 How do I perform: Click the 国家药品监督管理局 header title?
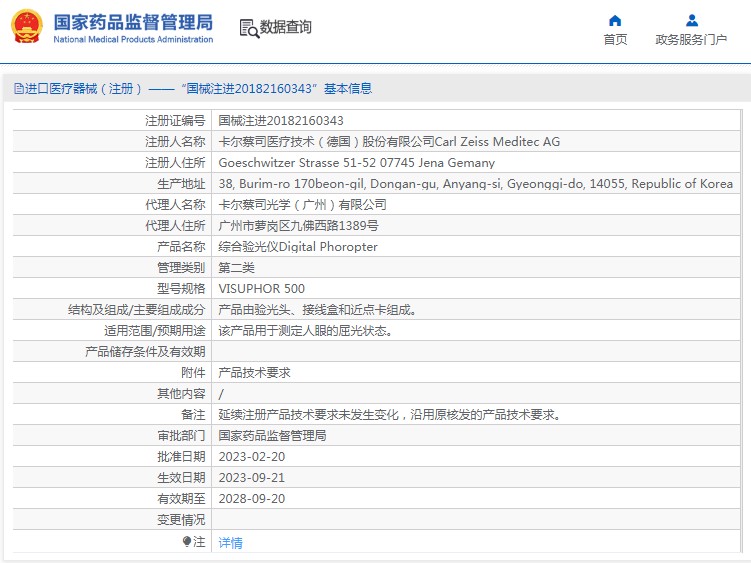[x=133, y=23]
